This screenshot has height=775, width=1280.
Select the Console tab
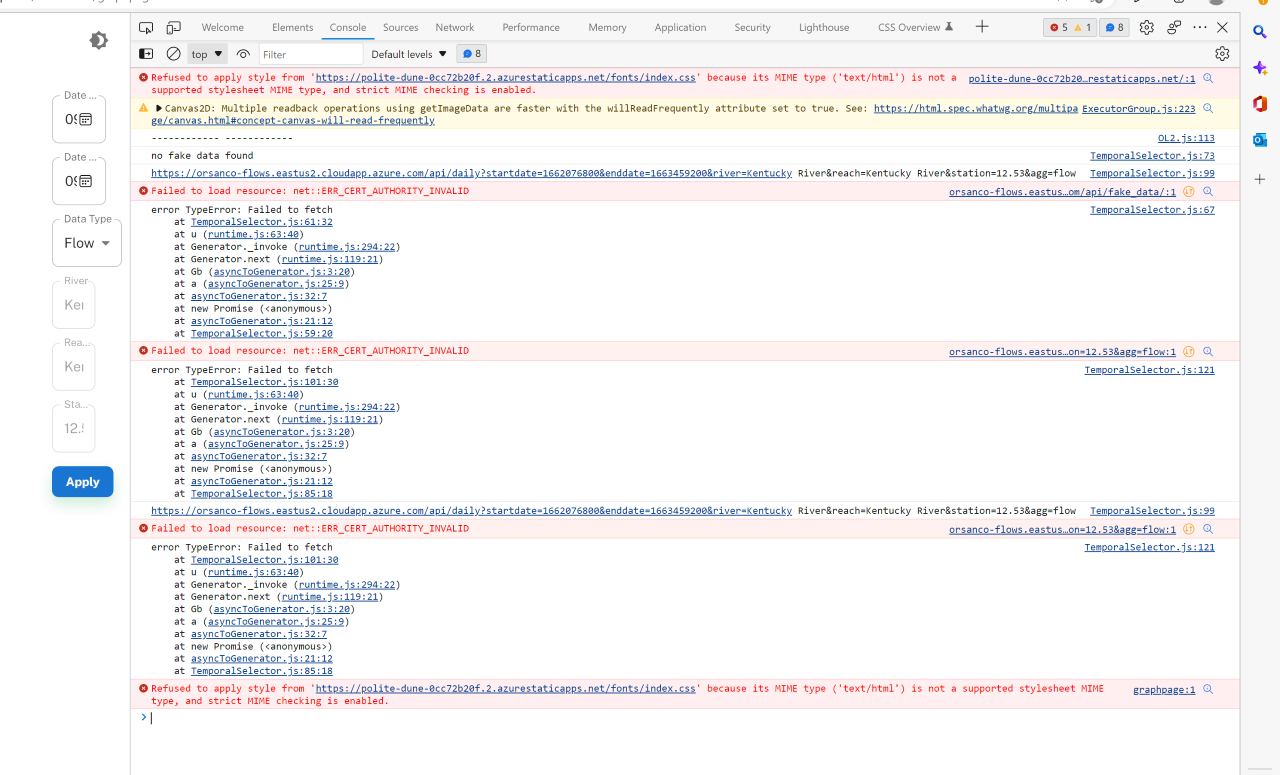[x=348, y=27]
